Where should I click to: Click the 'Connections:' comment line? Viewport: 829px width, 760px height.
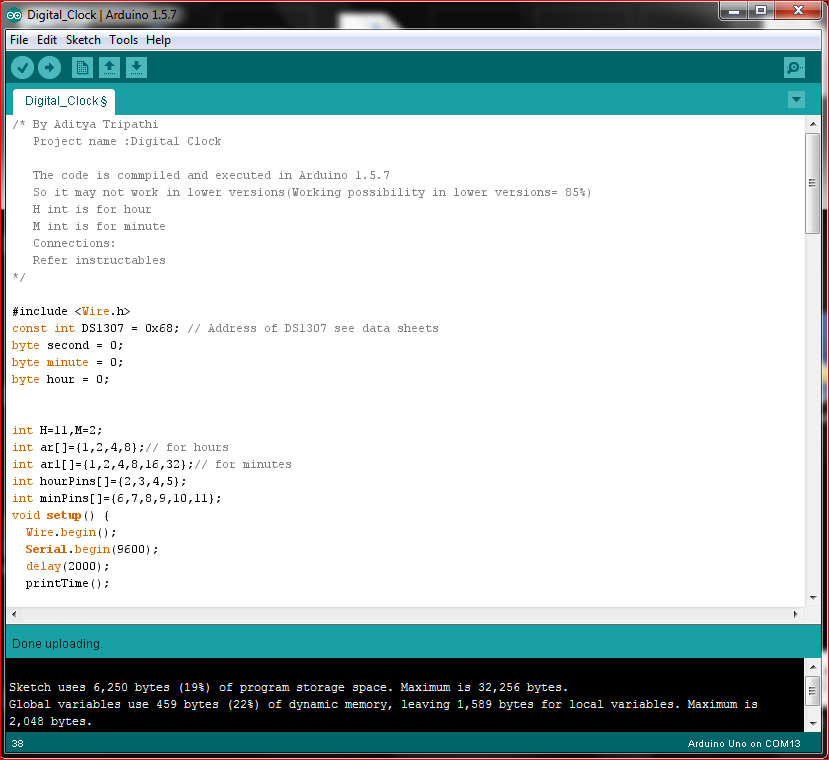(74, 243)
